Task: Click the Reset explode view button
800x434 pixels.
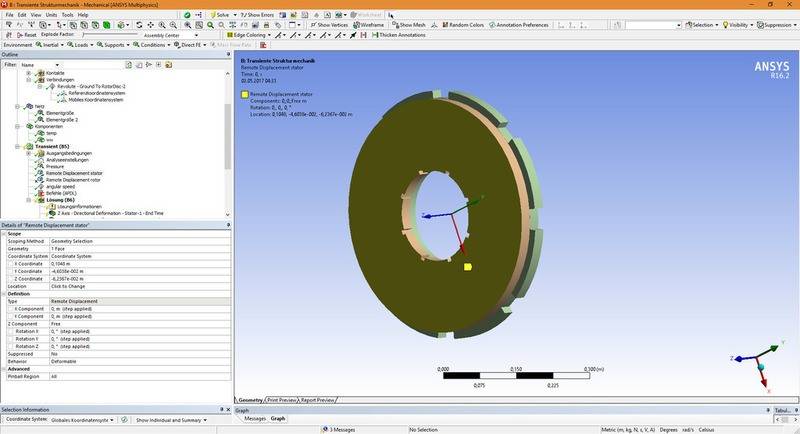Action: click(27, 35)
